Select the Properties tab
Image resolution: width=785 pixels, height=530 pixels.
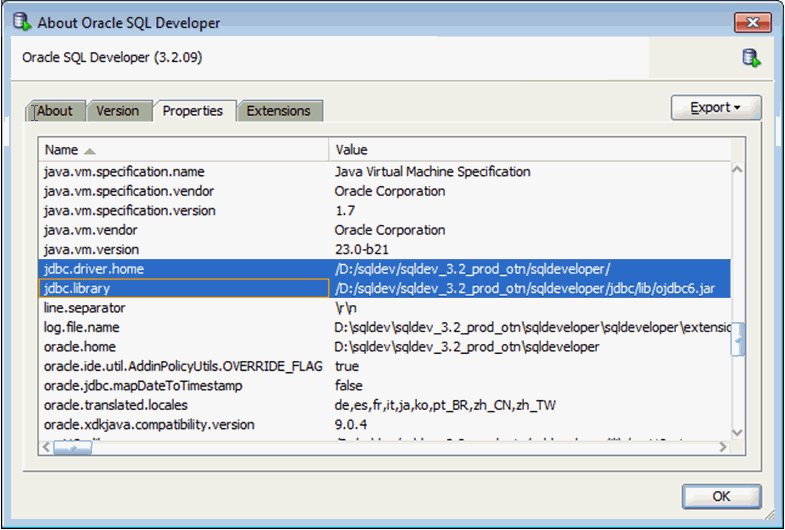[193, 111]
